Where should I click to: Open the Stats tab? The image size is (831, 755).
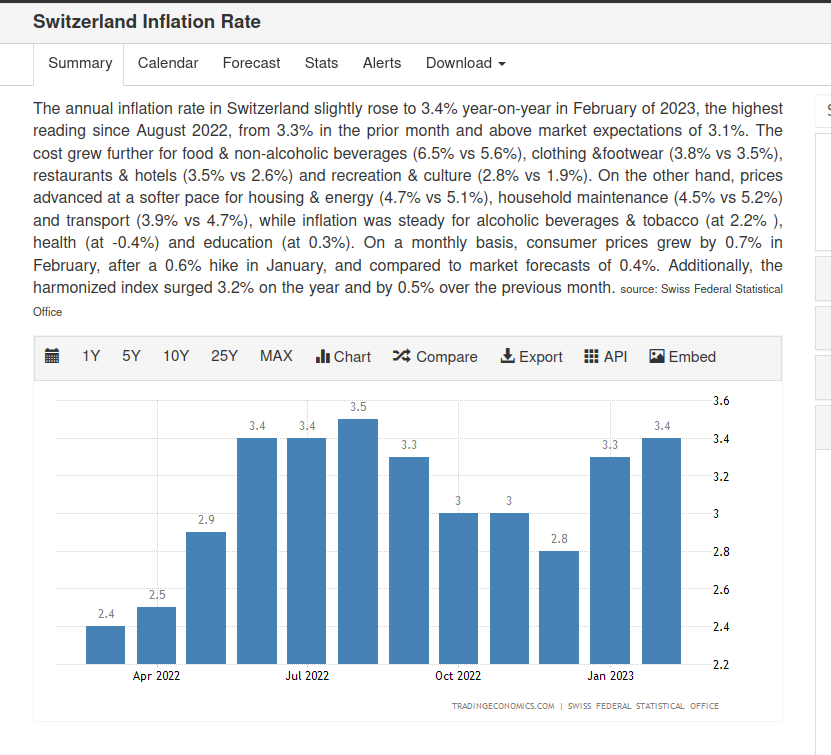[321, 63]
